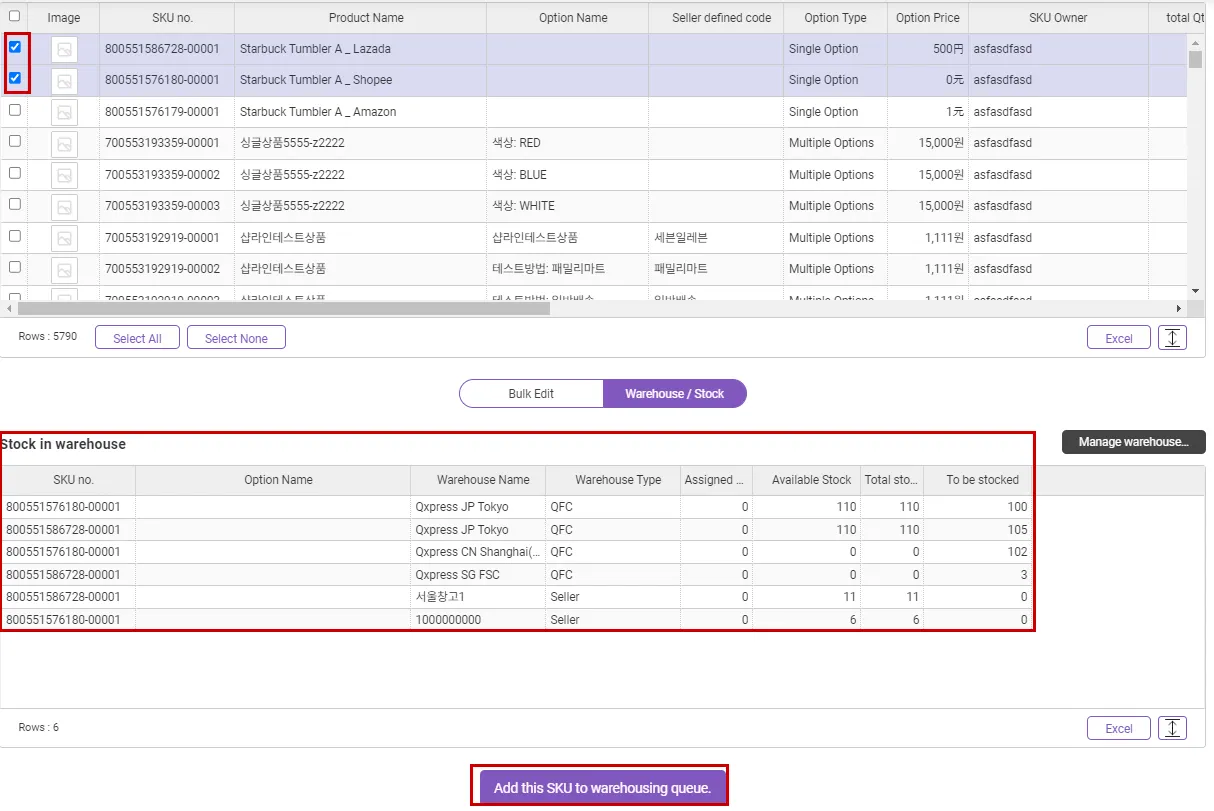Click image placeholder for 색상: RED row
The image size is (1214, 811).
(x=64, y=144)
